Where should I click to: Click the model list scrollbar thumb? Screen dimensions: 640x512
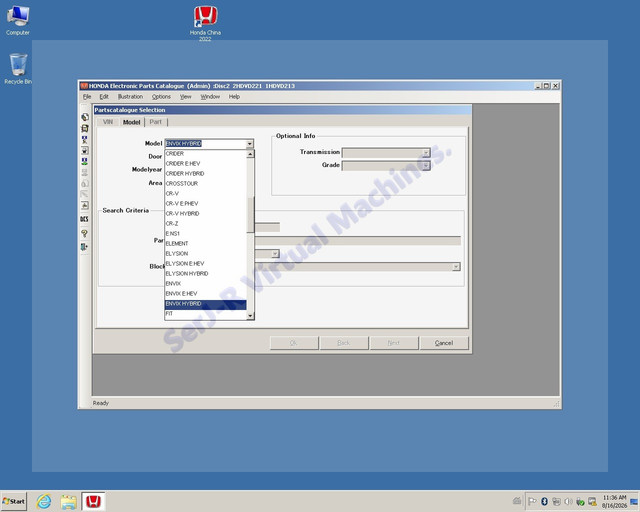tap(250, 215)
